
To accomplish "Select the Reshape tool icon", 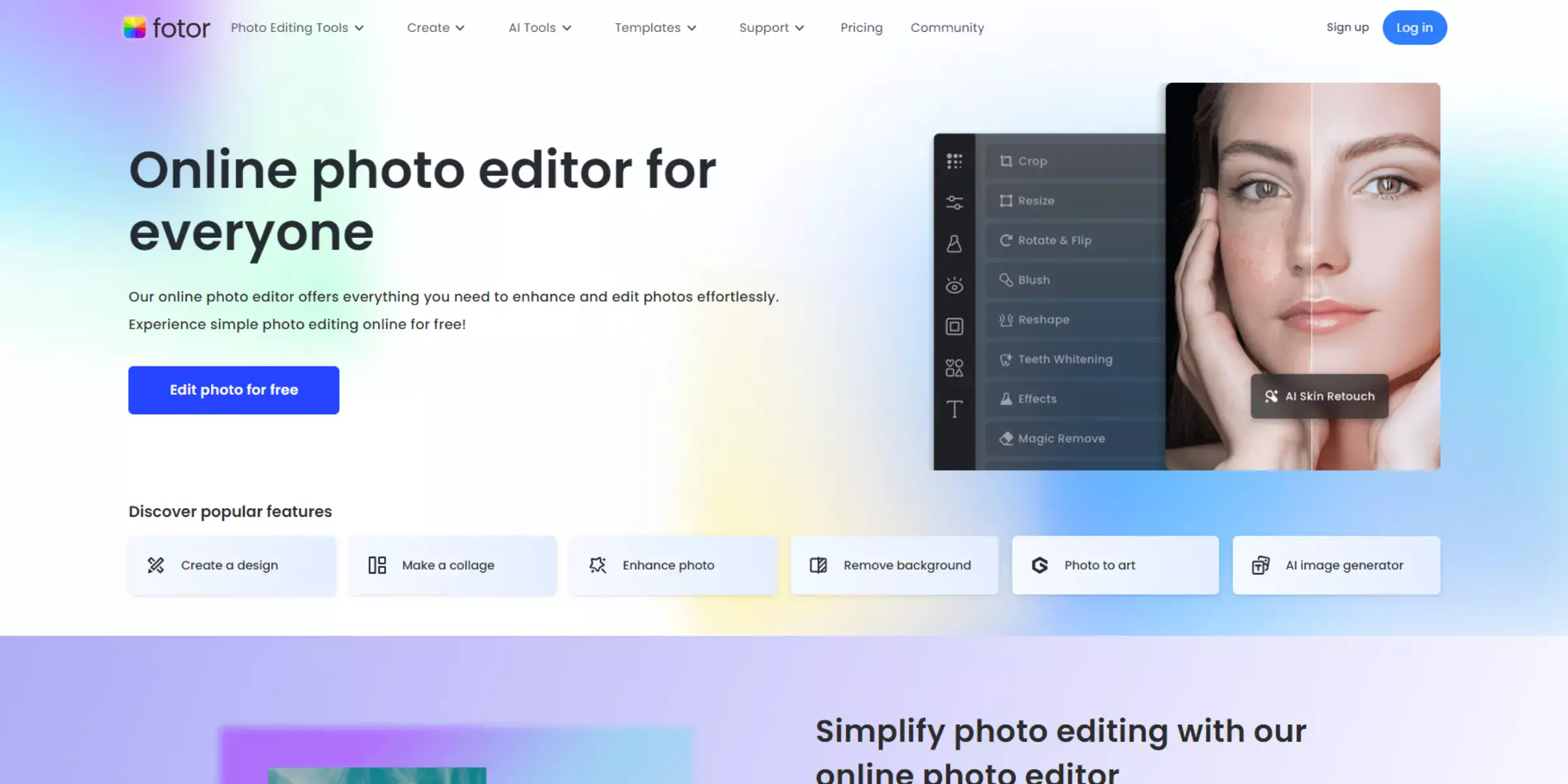I will (1006, 318).
